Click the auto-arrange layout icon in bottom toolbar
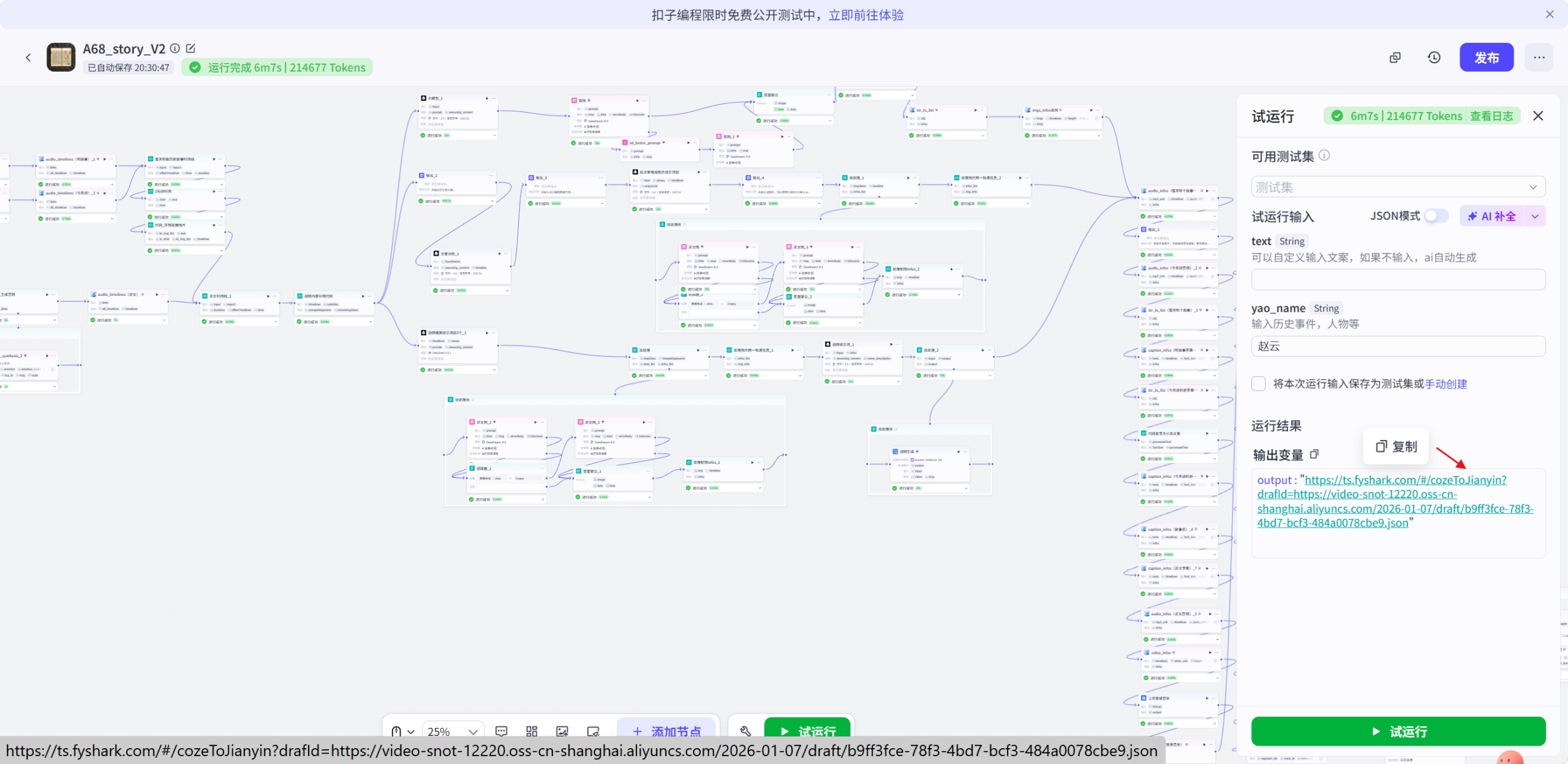The height and width of the screenshot is (764, 1568). (x=531, y=731)
